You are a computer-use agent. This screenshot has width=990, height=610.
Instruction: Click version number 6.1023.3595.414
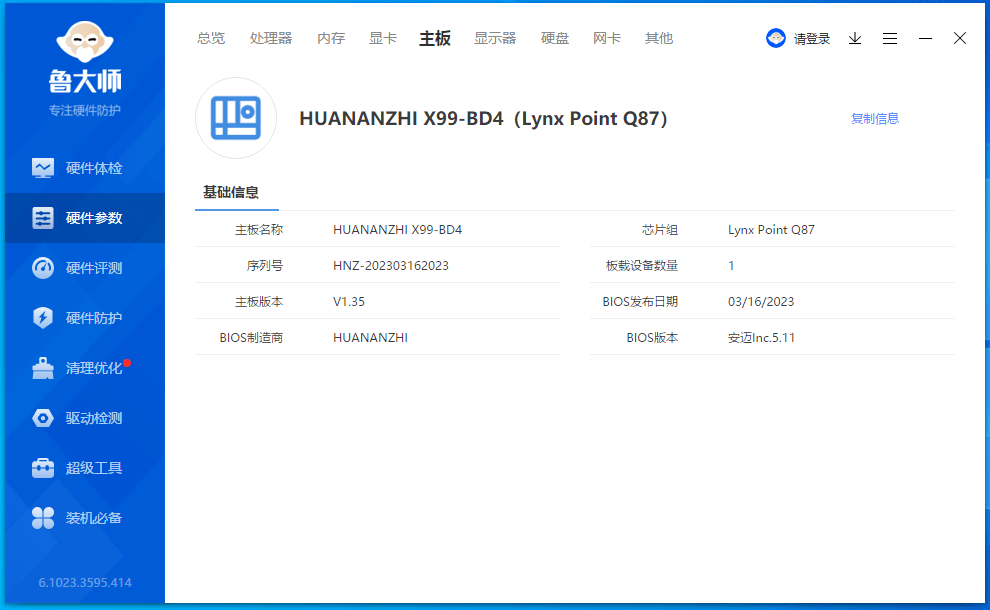(85, 583)
